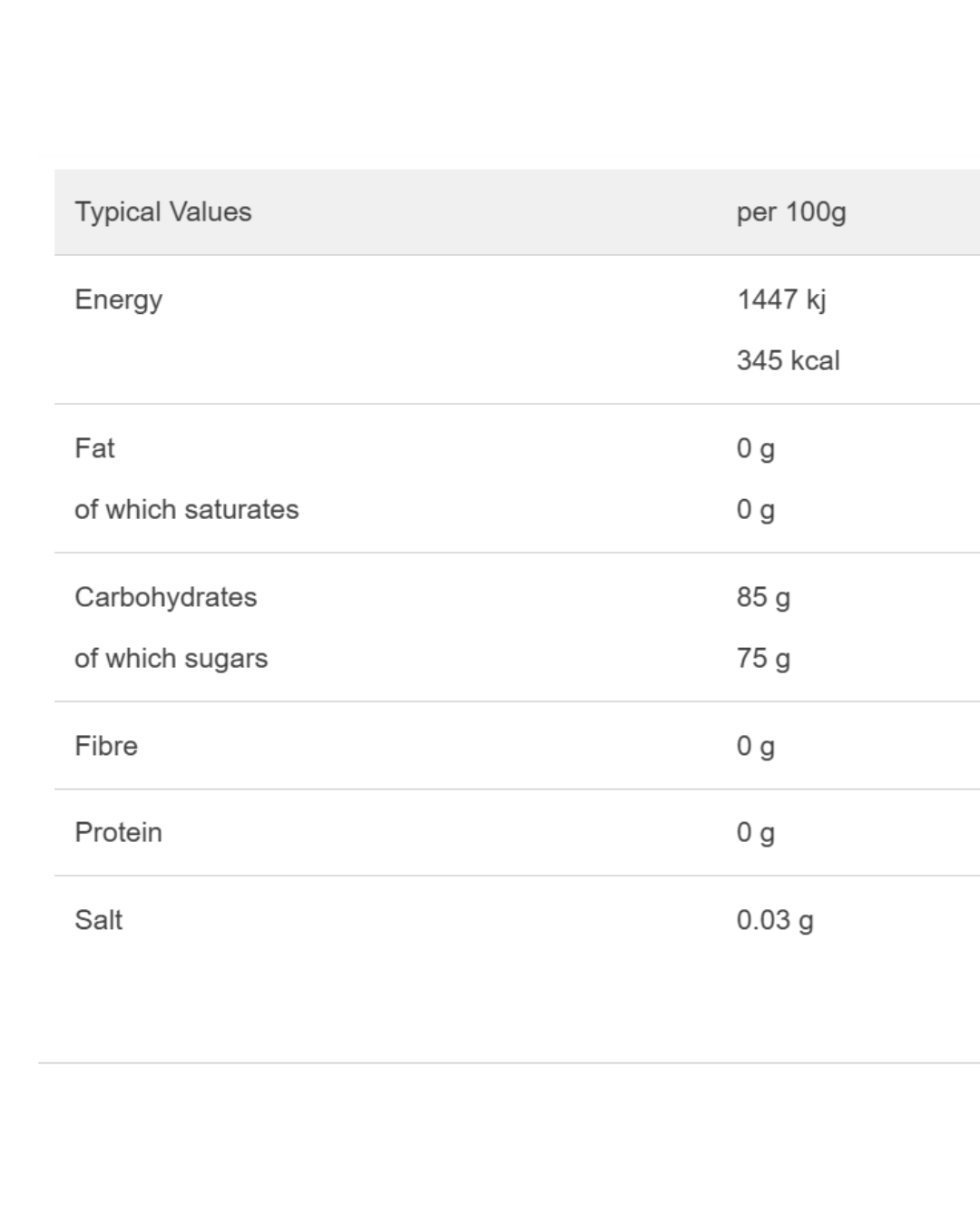Select the "per 100g" column header

point(791,212)
